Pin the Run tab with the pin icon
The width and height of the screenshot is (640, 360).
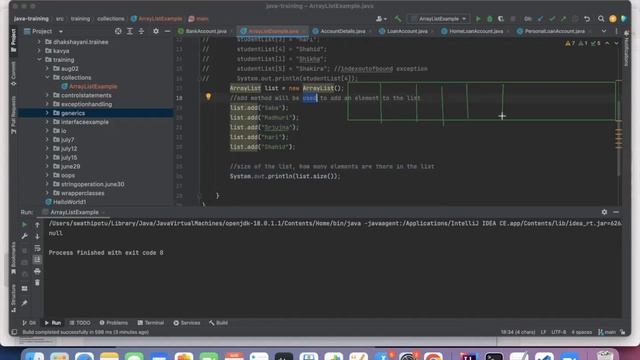[x=24, y=303]
